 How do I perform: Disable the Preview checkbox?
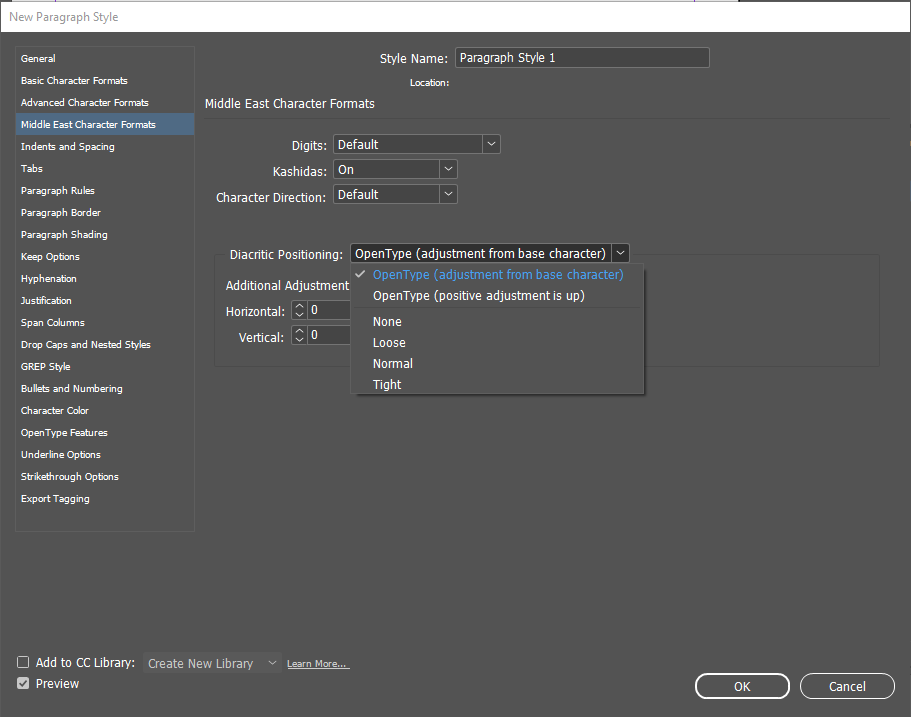(22, 683)
